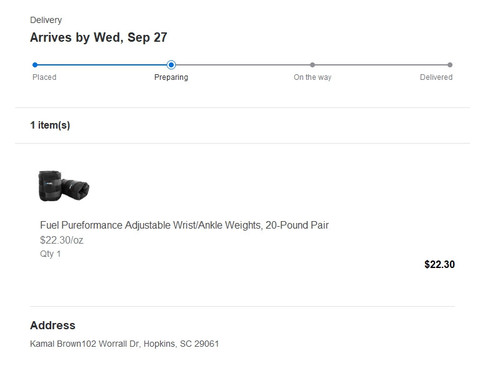
Task: Click the gray progress segment before Delivered
Action: click(381, 65)
